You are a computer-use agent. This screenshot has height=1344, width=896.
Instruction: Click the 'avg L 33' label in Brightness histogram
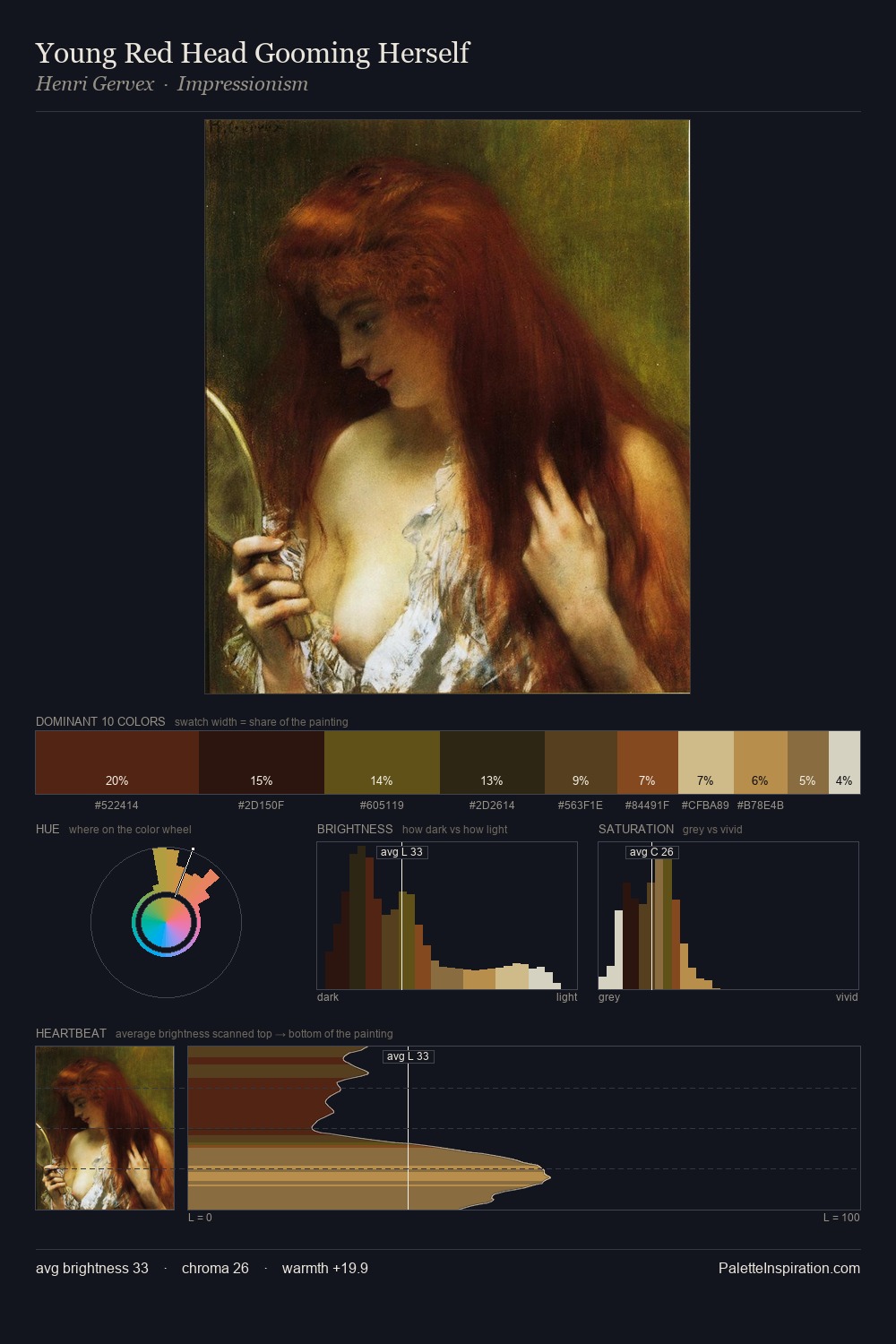(401, 852)
